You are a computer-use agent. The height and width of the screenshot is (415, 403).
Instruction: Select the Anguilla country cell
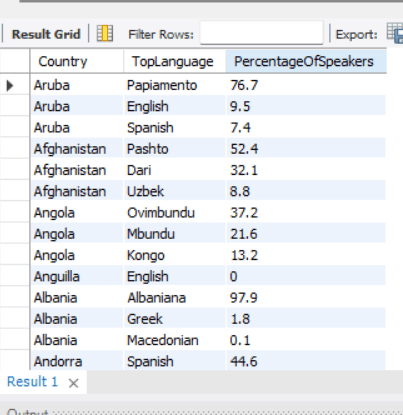77,277
